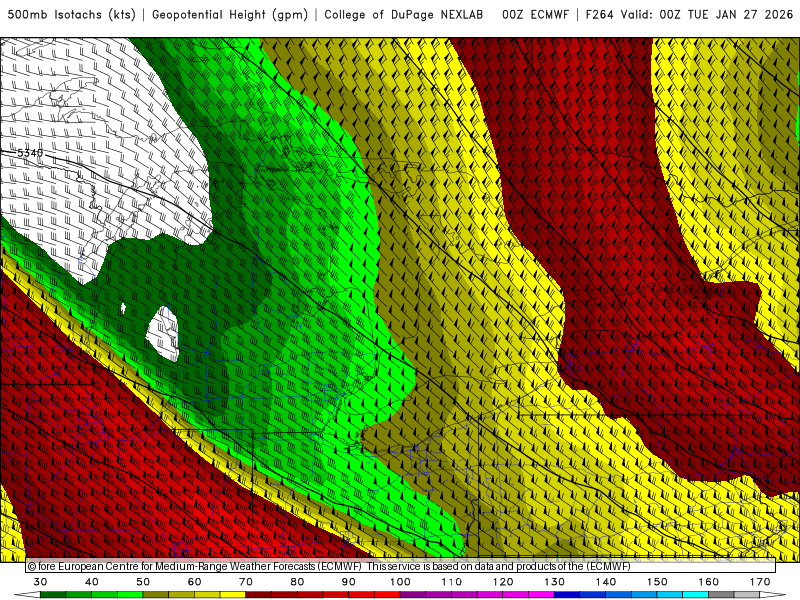Select the bright yellow swatch ending at 70

[233, 595]
